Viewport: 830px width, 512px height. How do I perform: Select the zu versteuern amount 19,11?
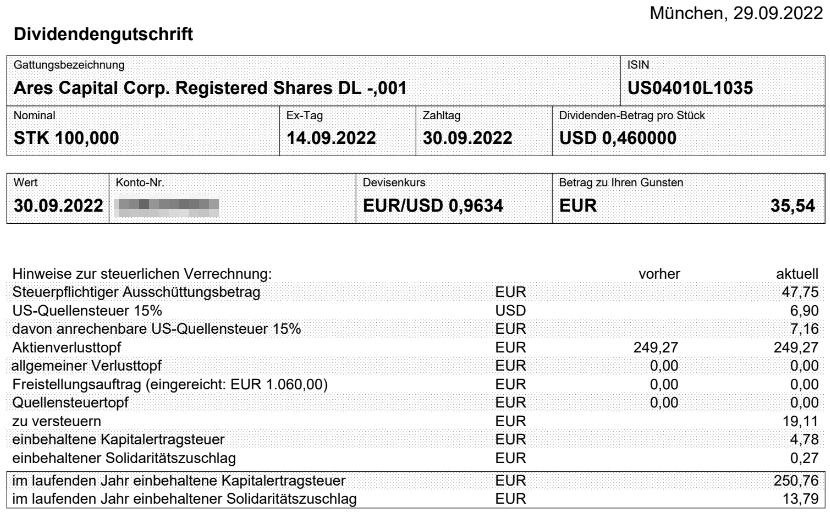click(x=800, y=421)
